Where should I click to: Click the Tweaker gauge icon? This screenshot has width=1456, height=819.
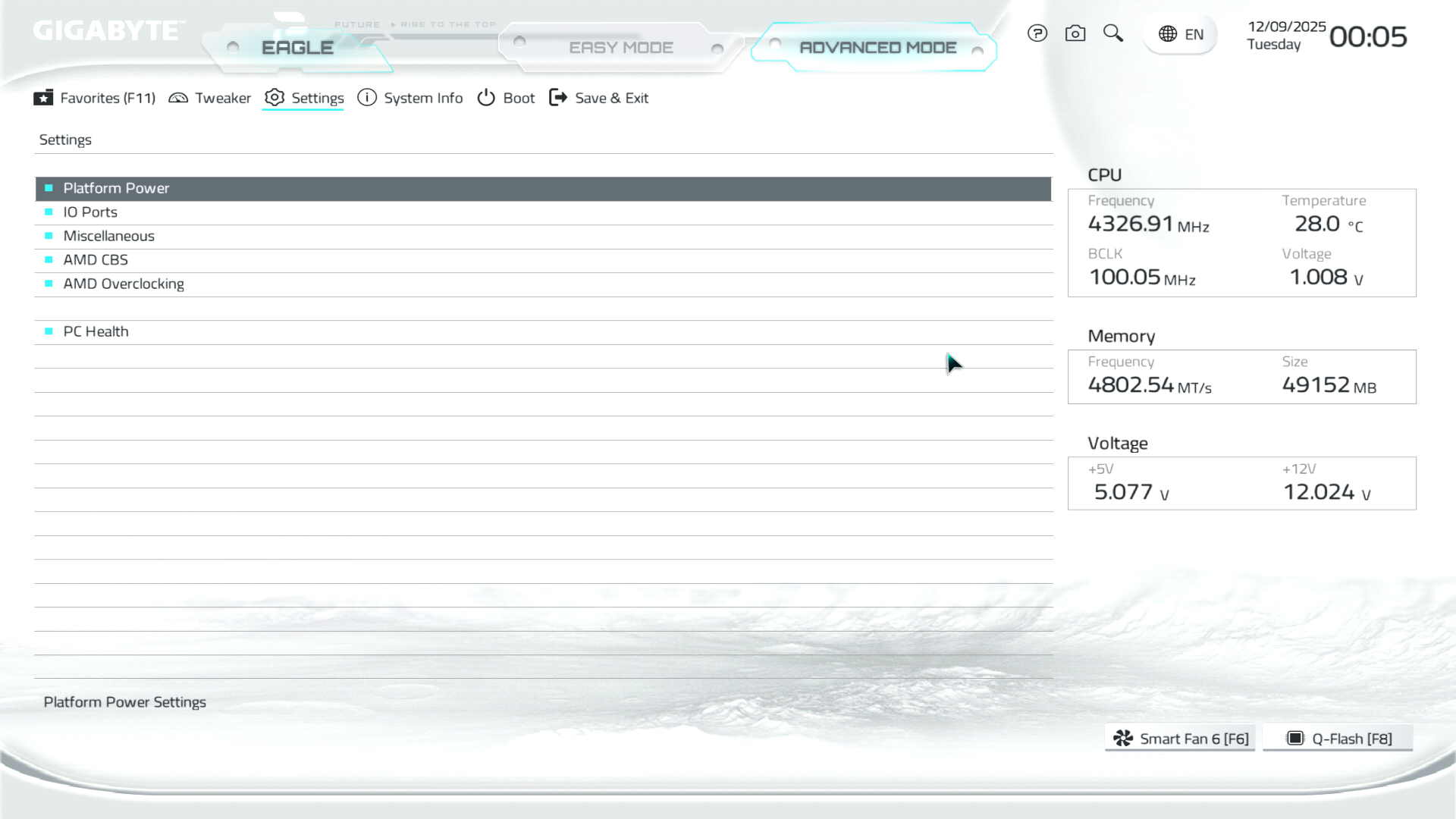point(178,98)
